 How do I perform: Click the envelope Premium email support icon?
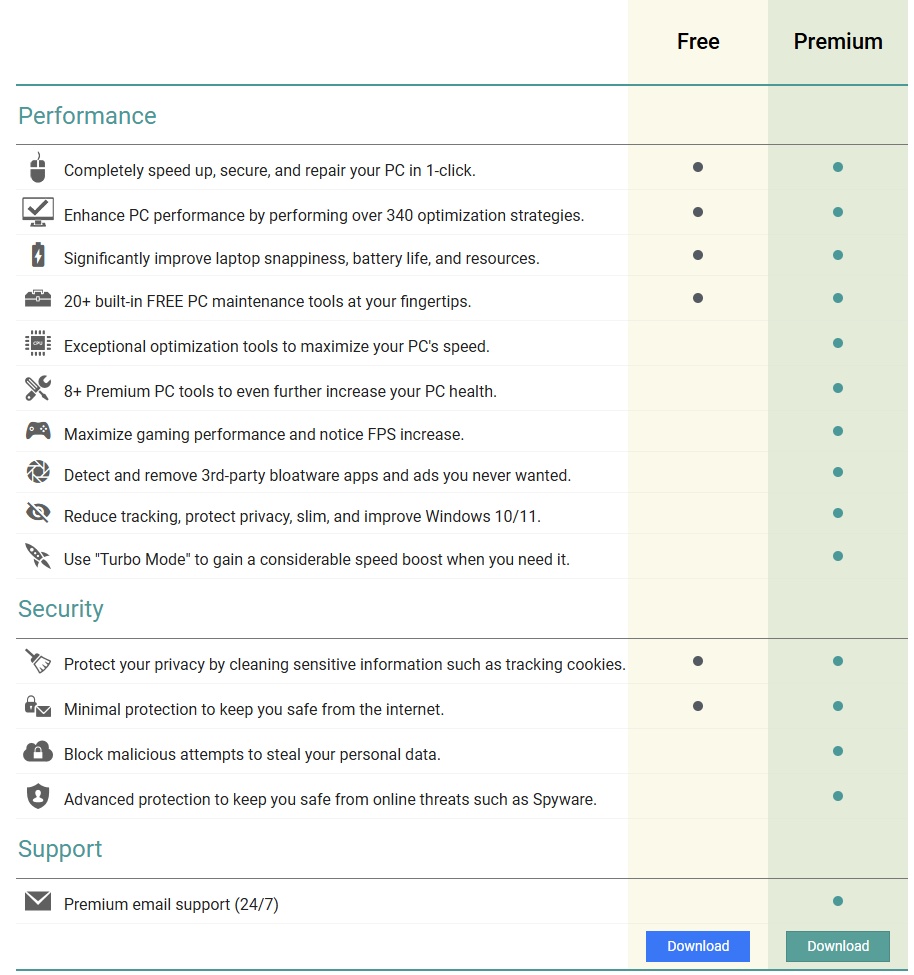pos(38,902)
